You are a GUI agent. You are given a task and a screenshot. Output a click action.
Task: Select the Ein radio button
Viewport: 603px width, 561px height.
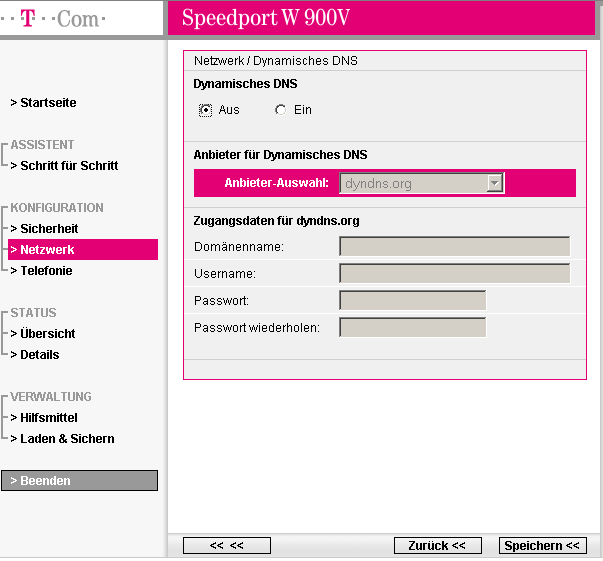click(x=281, y=110)
